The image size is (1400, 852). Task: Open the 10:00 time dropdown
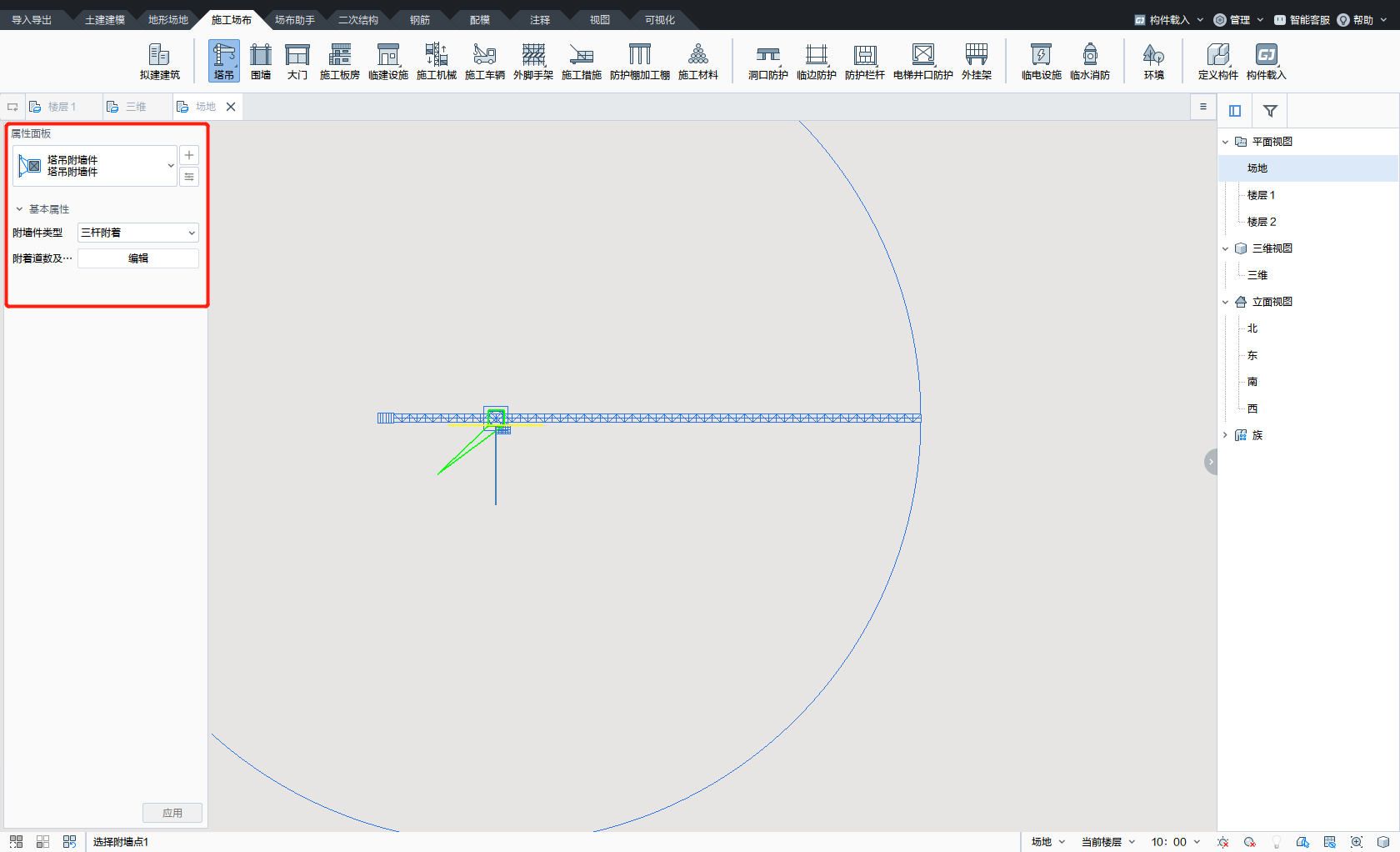(x=1176, y=842)
